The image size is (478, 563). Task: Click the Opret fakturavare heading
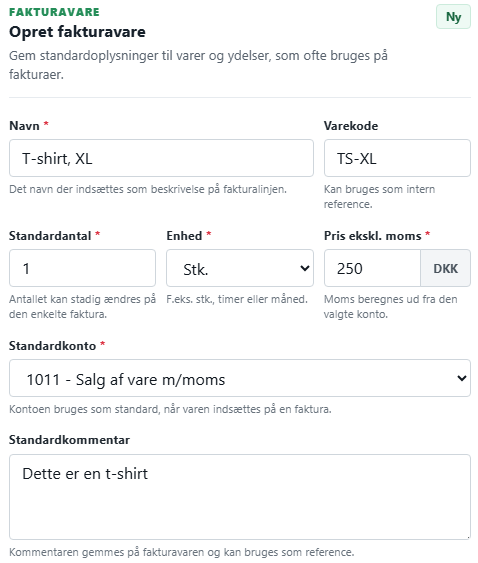pyautogui.click(x=77, y=32)
